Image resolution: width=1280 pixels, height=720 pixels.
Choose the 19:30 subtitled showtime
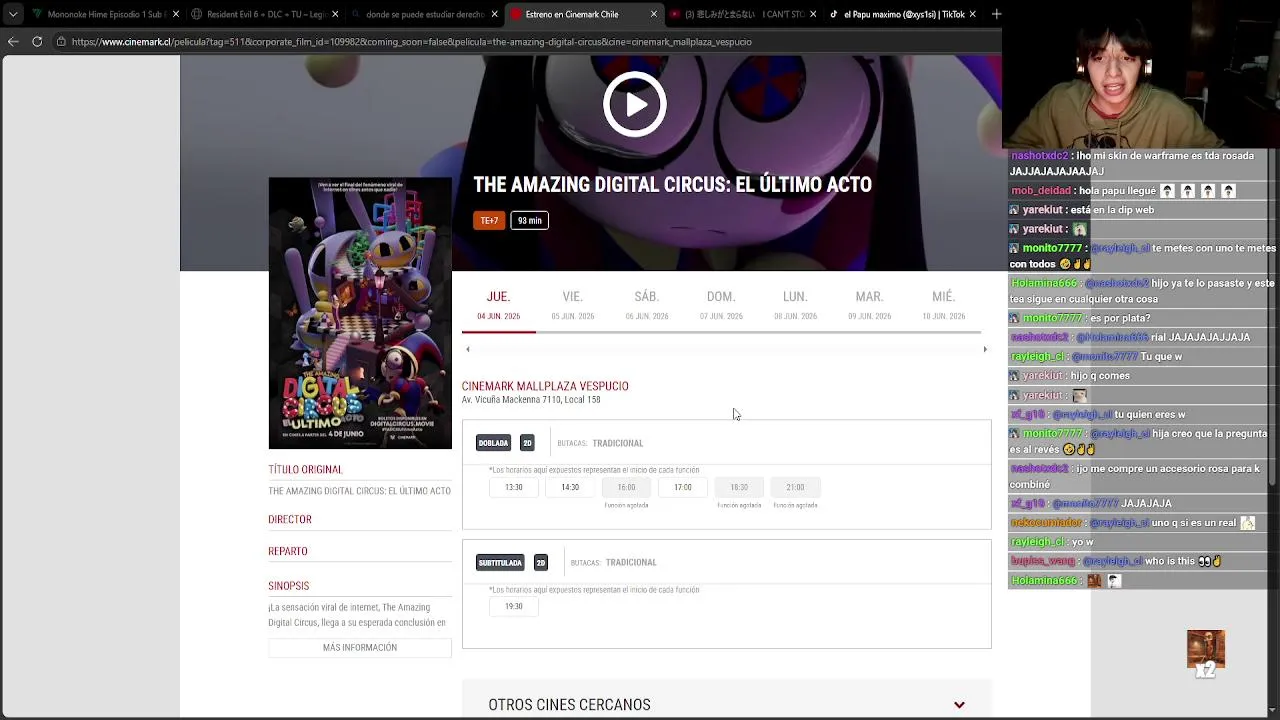[x=514, y=606]
